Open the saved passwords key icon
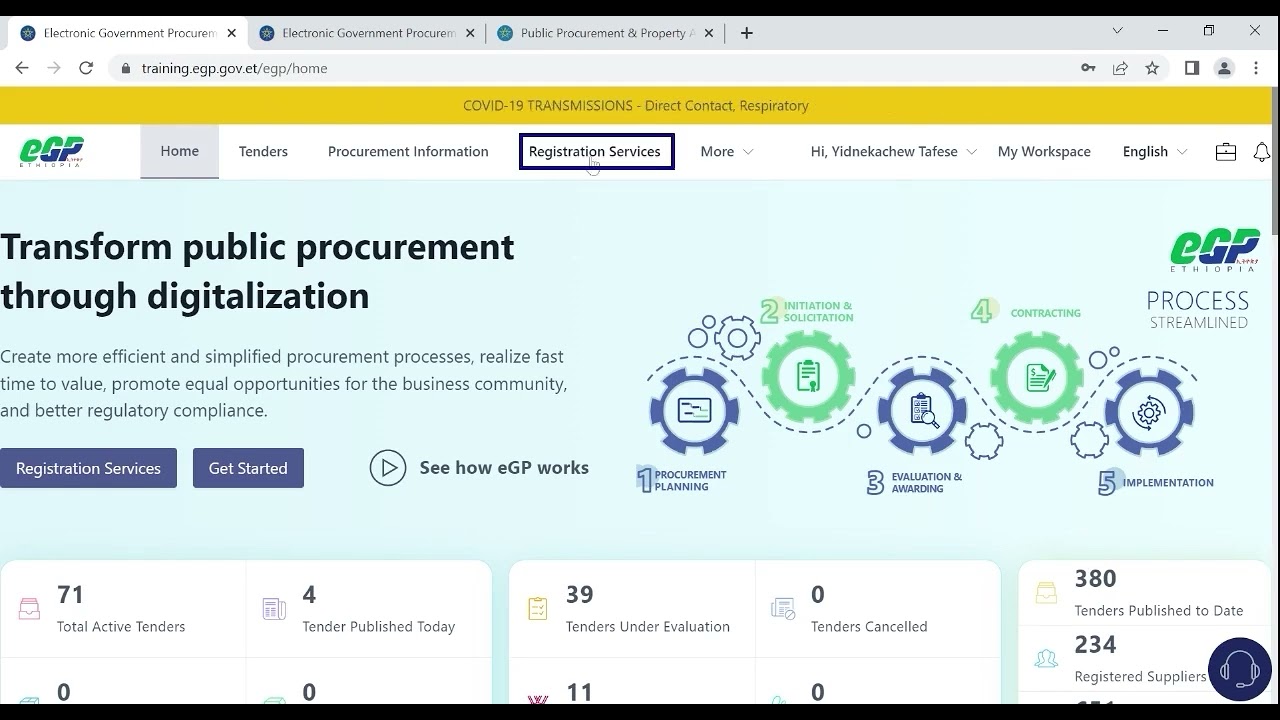The width and height of the screenshot is (1280, 720). point(1088,68)
